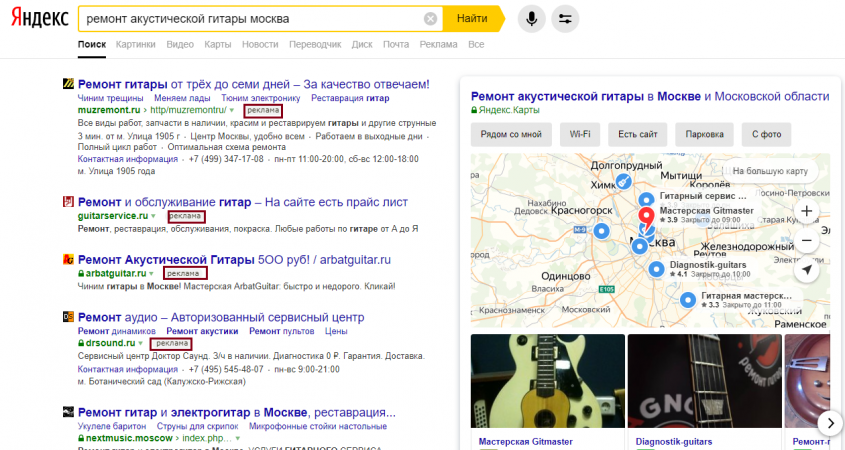Screen dimensions: 845x450
Task: Expand dropdown arrow next to guitarservice.ru
Action: click(x=155, y=216)
